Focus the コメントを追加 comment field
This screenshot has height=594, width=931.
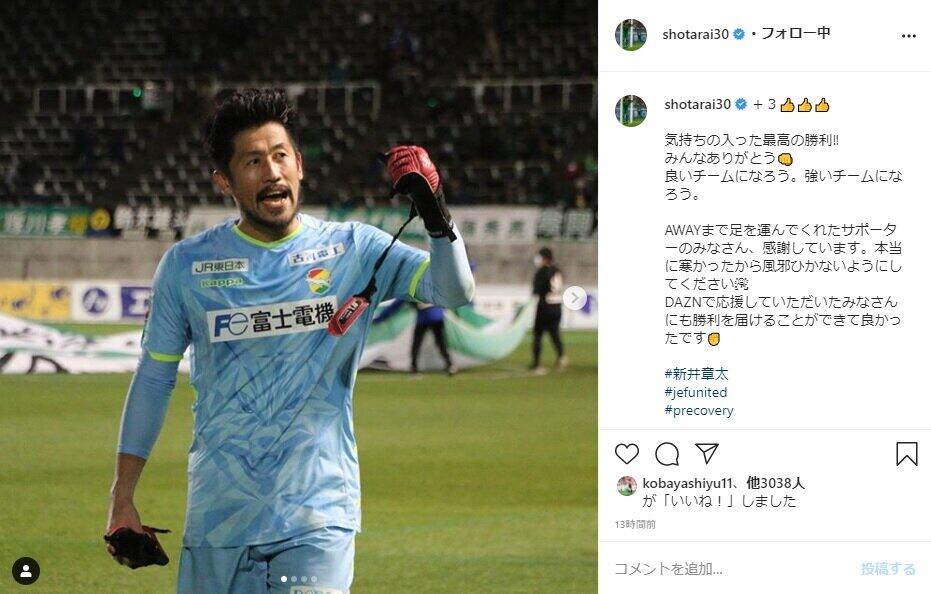click(730, 568)
